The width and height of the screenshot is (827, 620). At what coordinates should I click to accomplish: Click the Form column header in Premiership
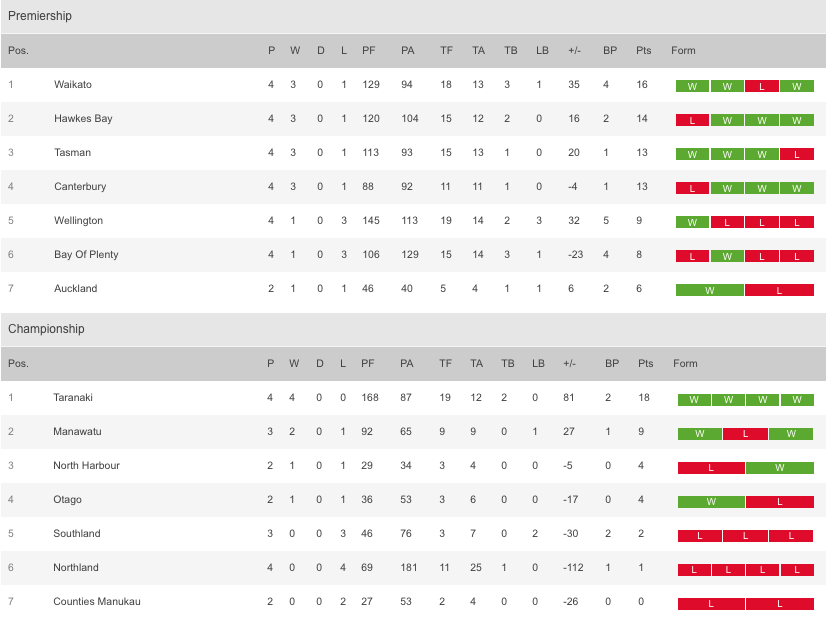point(683,51)
